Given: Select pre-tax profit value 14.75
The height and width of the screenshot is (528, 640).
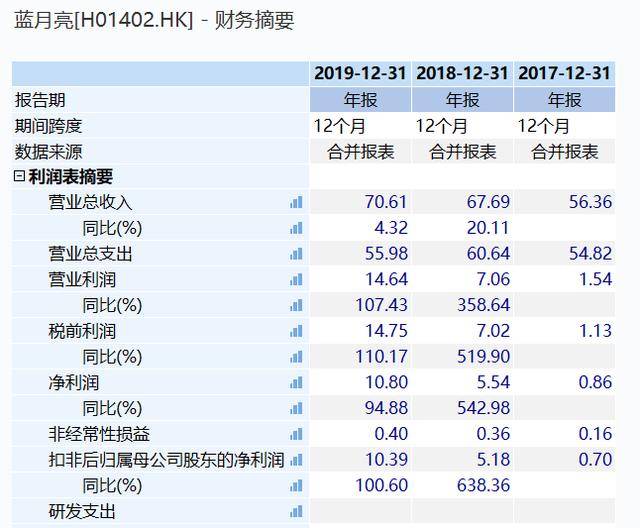Looking at the screenshot, I should pyautogui.click(x=386, y=331).
